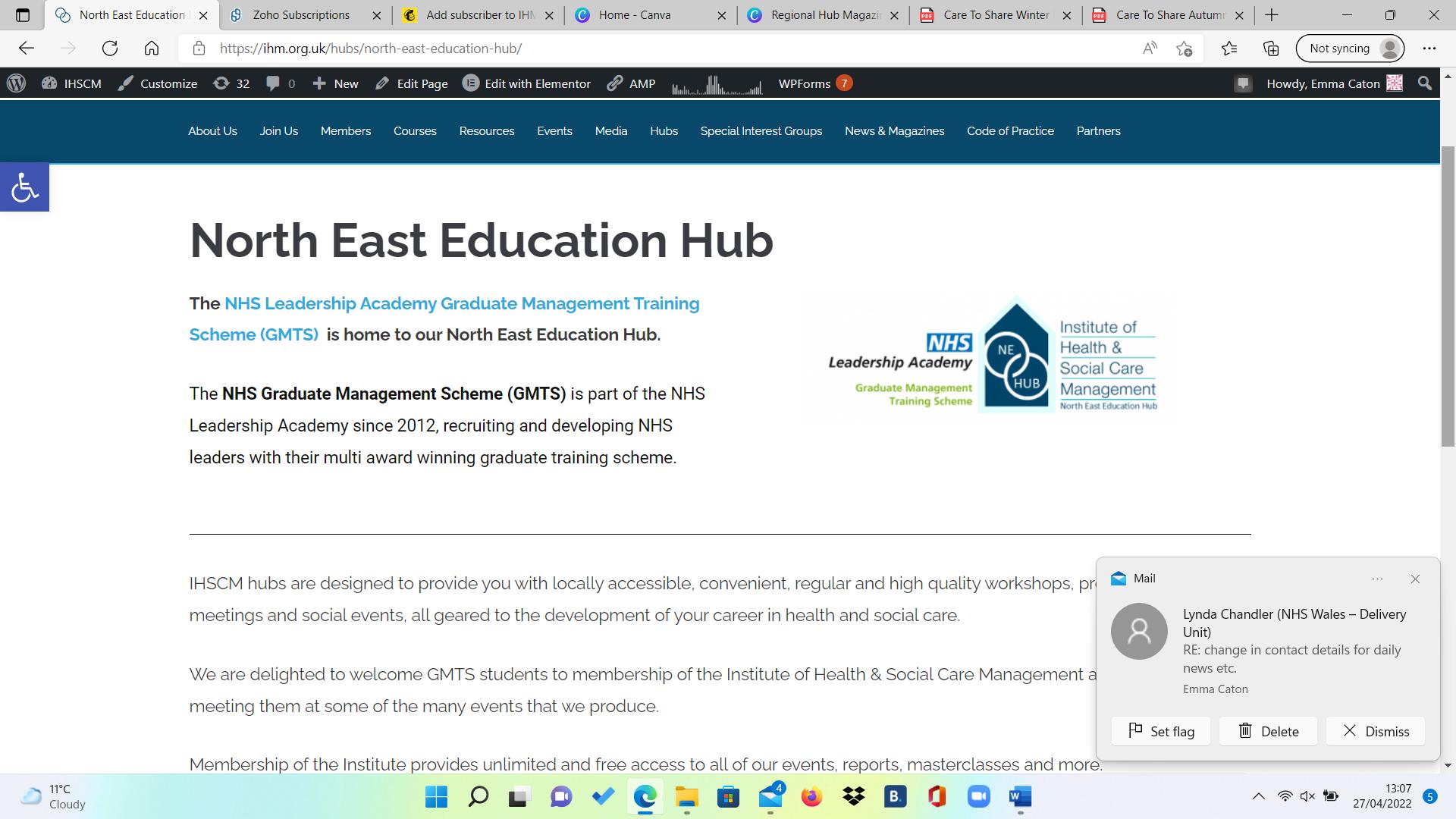Open browser Settings and more menu
Image resolution: width=1456 pixels, height=819 pixels.
coord(1429,49)
